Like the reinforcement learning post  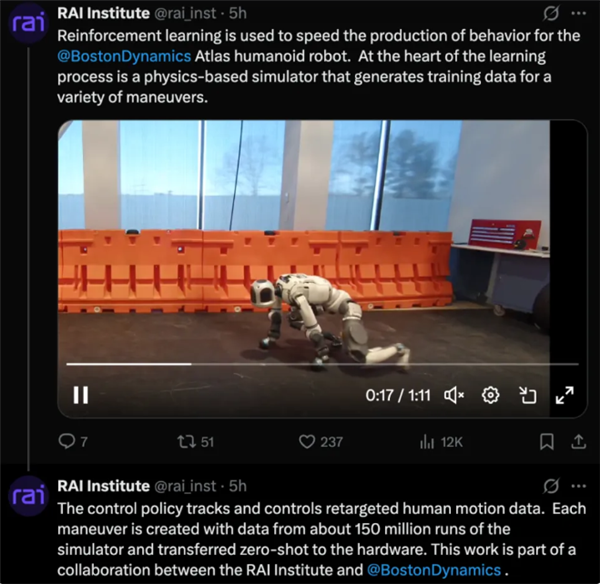(309, 441)
